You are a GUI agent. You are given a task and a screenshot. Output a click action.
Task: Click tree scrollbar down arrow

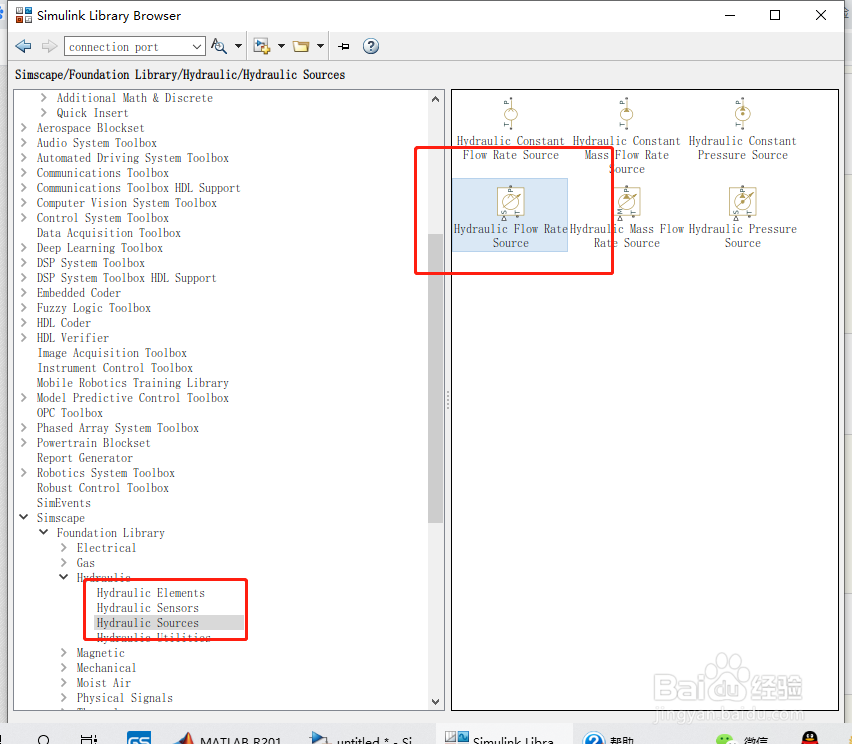[435, 702]
